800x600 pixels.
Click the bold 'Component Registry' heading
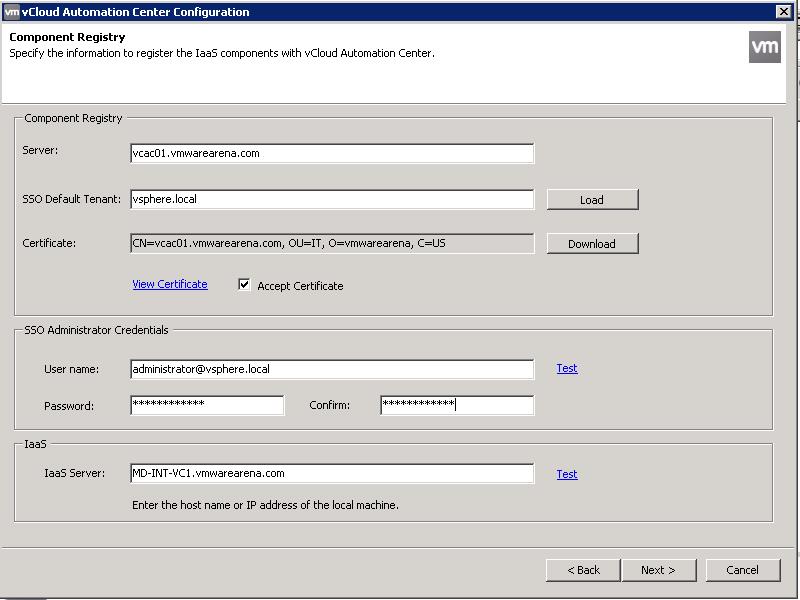pos(67,37)
